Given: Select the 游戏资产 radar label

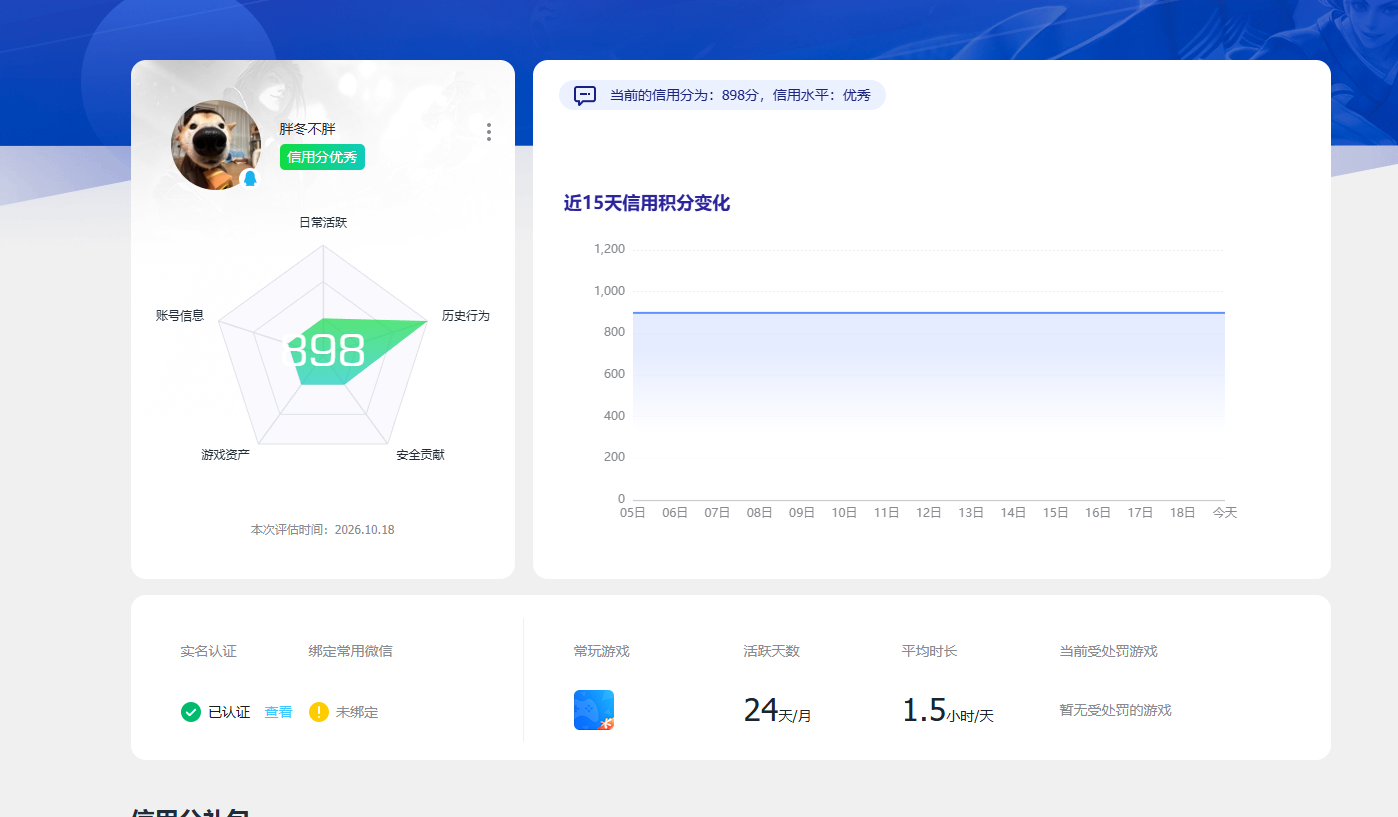Looking at the screenshot, I should 226,455.
